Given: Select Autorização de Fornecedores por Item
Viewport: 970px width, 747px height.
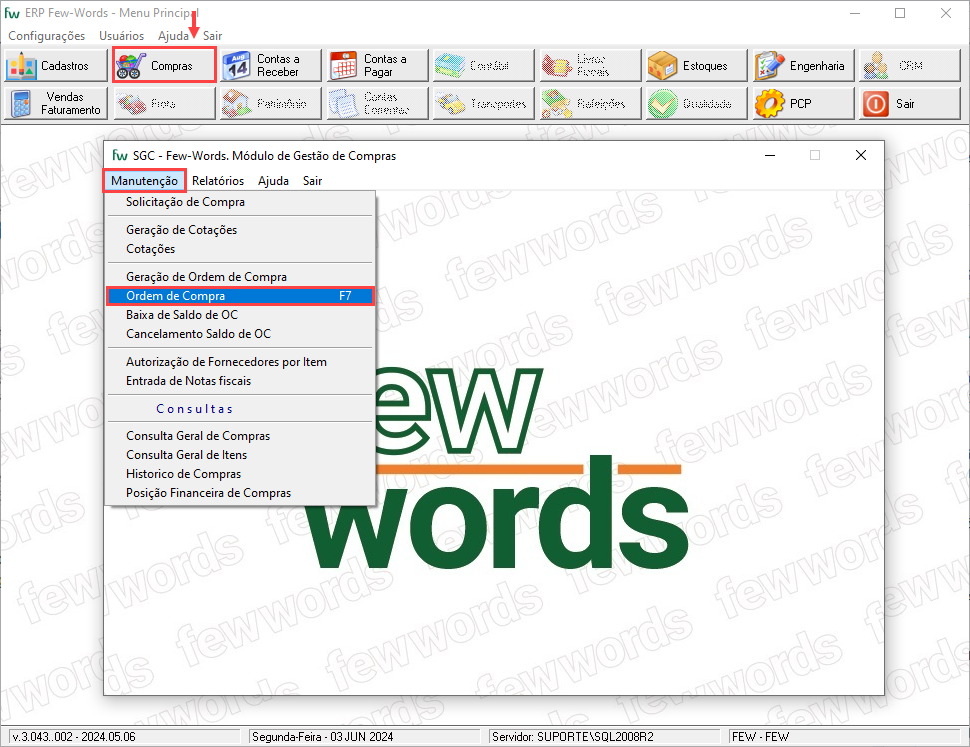Looking at the screenshot, I should 240,362.
